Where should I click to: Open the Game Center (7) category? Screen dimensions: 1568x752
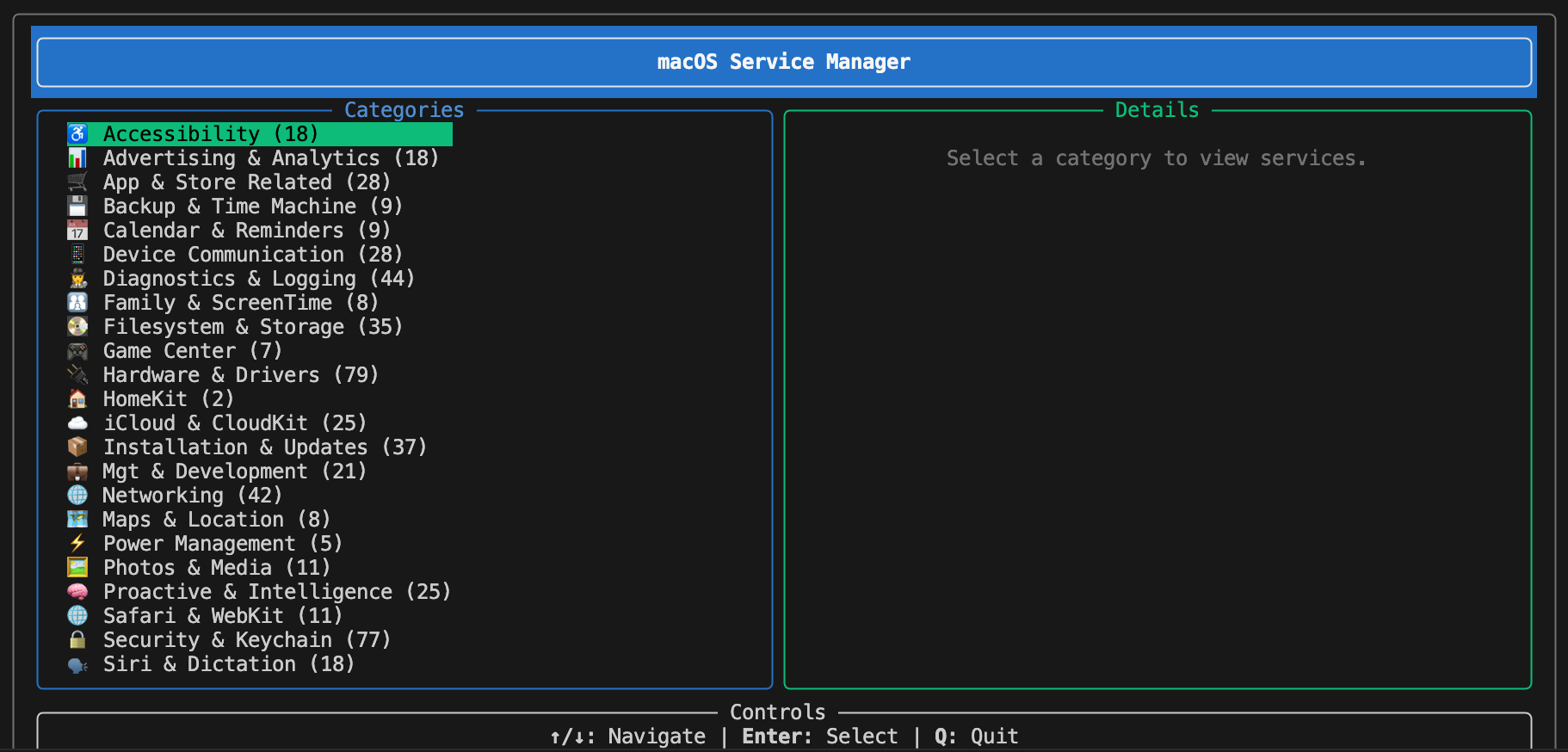click(x=193, y=350)
